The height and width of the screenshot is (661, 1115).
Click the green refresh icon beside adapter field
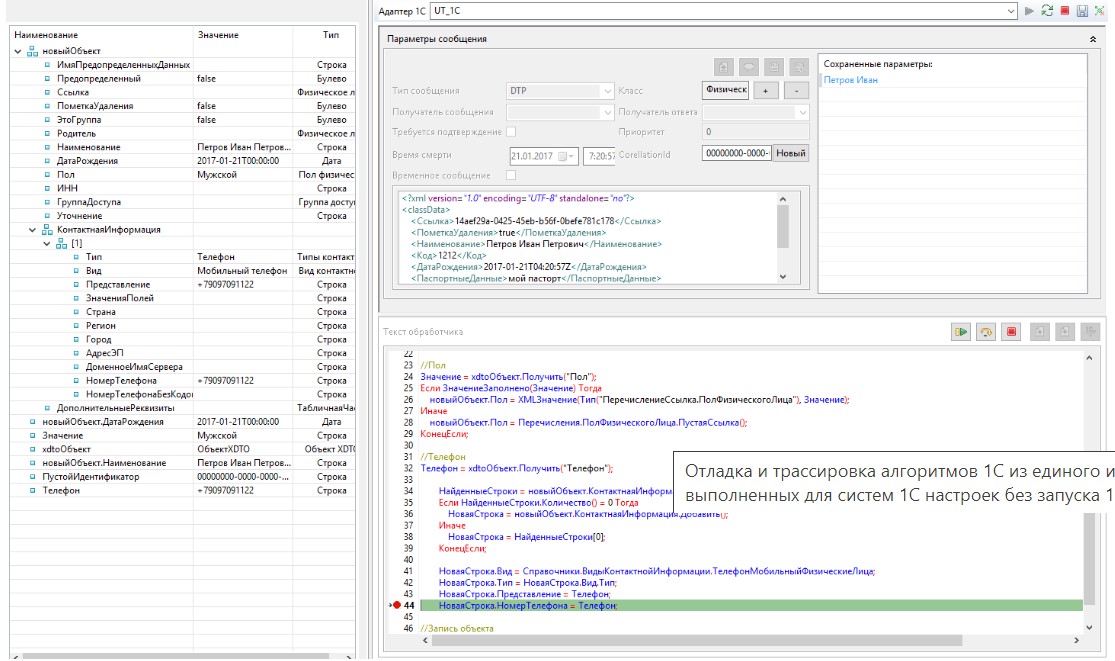(1047, 10)
